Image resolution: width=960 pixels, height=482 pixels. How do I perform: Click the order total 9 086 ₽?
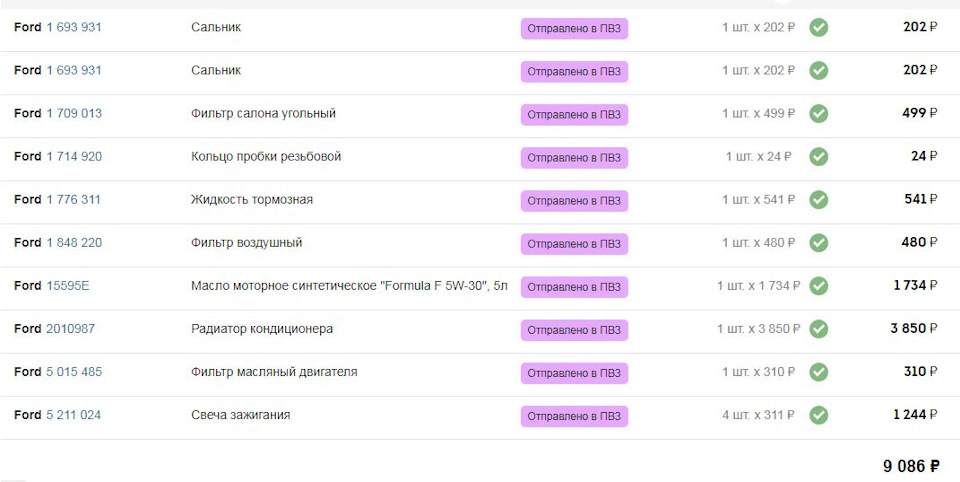click(x=910, y=466)
